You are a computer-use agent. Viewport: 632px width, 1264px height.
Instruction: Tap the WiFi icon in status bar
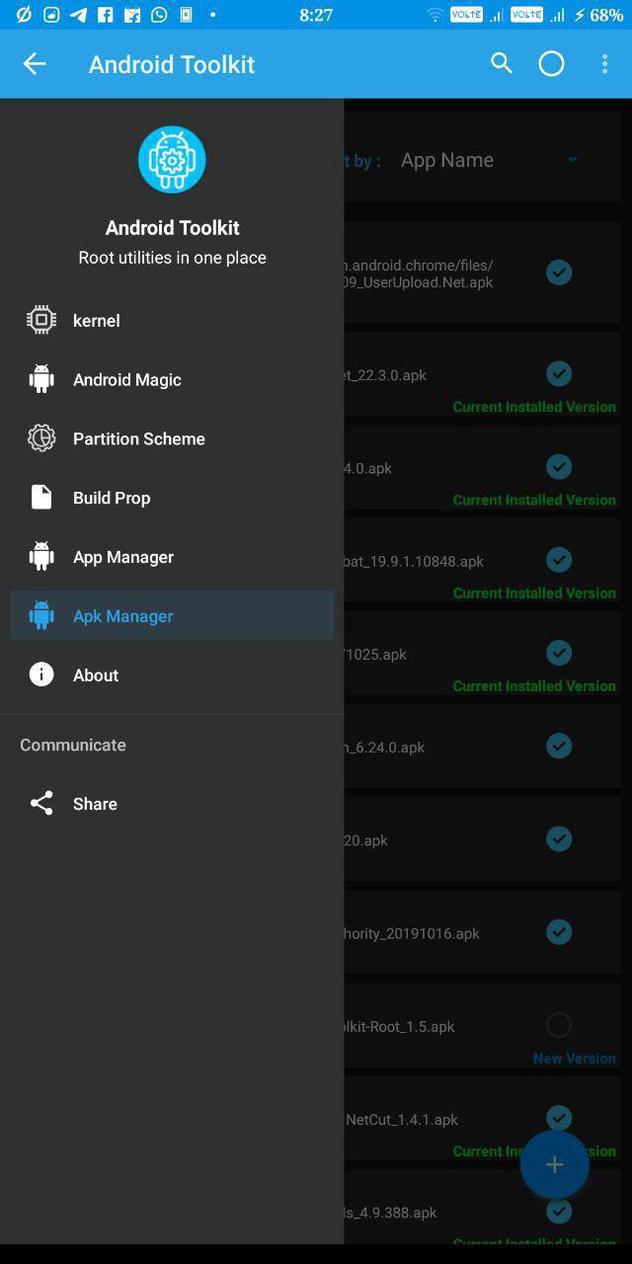click(435, 15)
